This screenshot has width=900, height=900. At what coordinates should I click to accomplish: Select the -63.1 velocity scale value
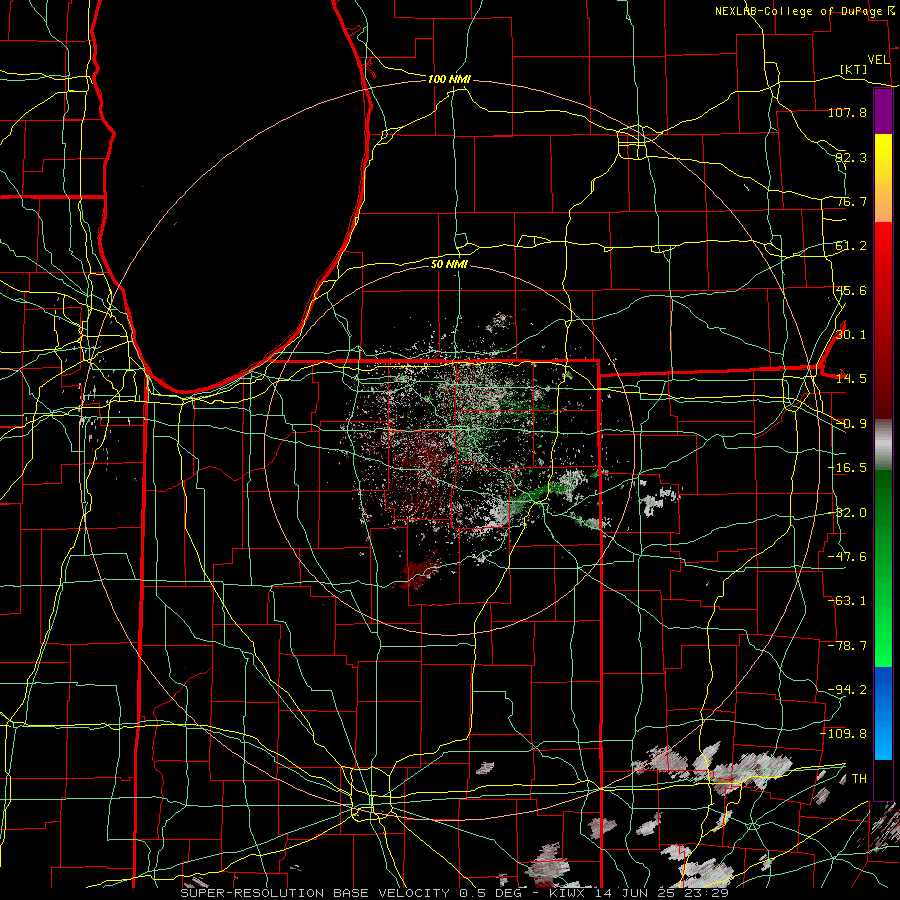tap(847, 601)
